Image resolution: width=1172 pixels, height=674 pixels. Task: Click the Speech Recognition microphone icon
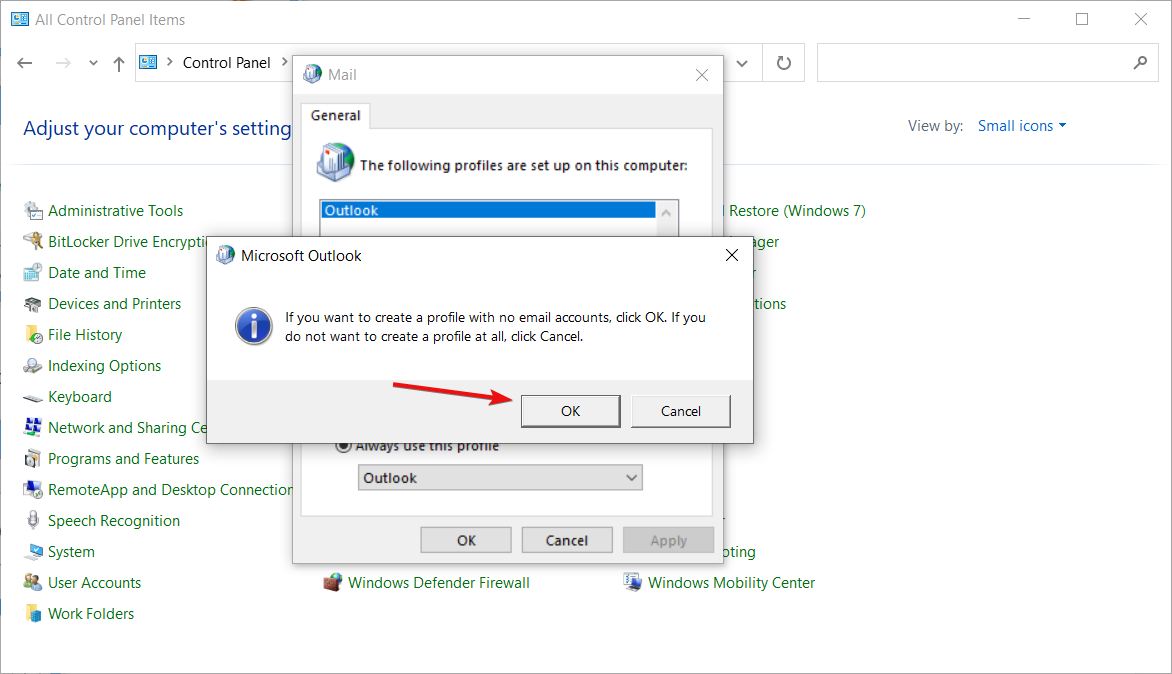click(33, 521)
